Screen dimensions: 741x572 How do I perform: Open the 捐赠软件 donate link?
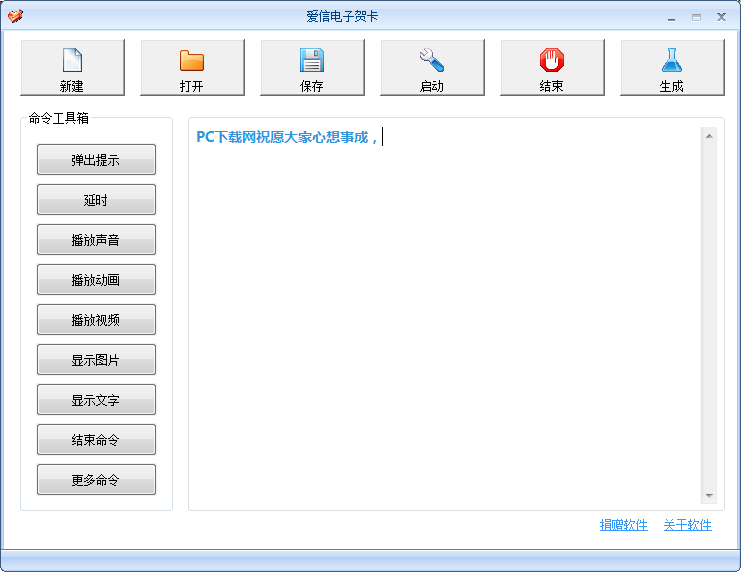pyautogui.click(x=623, y=525)
